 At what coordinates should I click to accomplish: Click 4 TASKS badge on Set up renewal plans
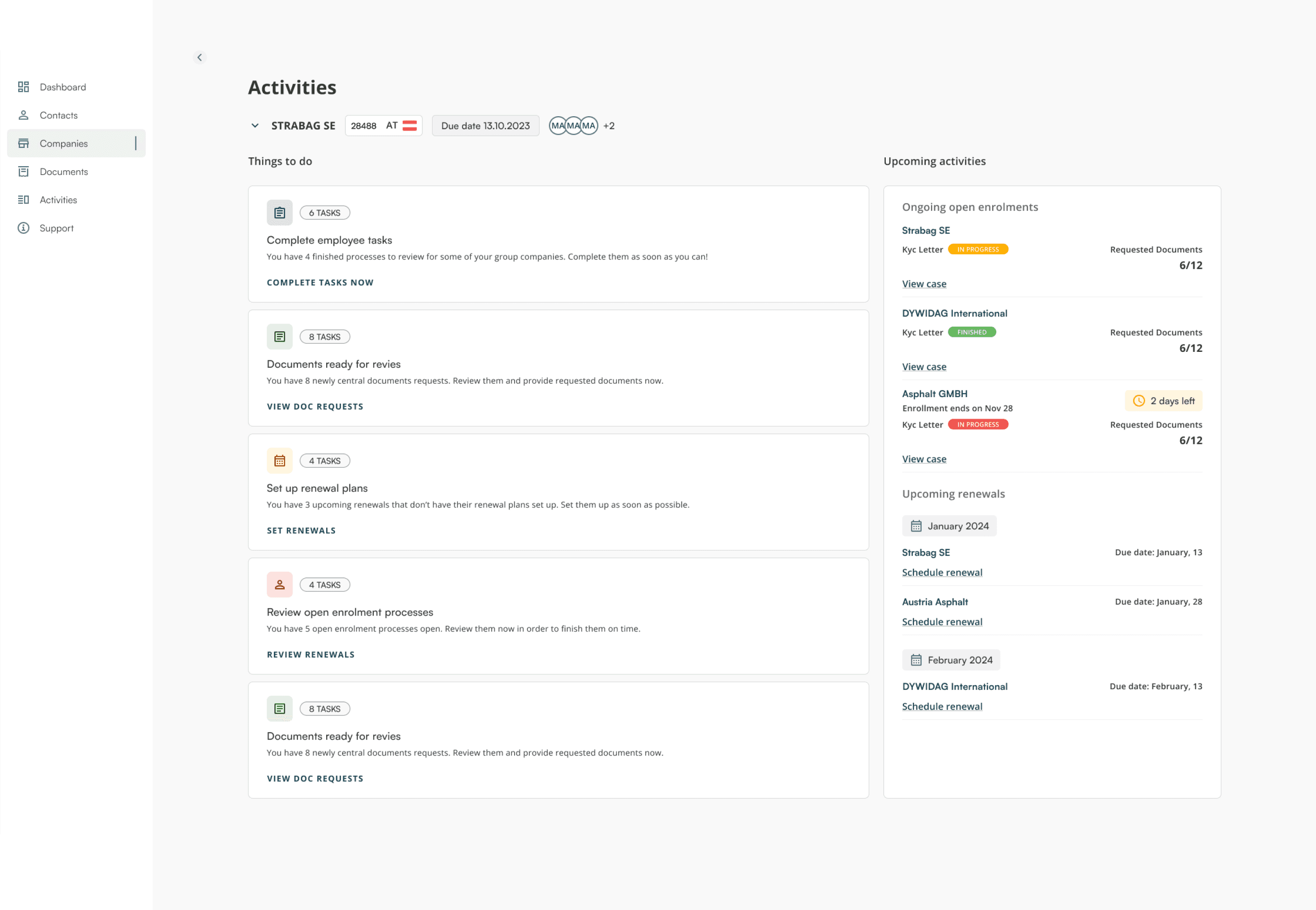click(324, 461)
